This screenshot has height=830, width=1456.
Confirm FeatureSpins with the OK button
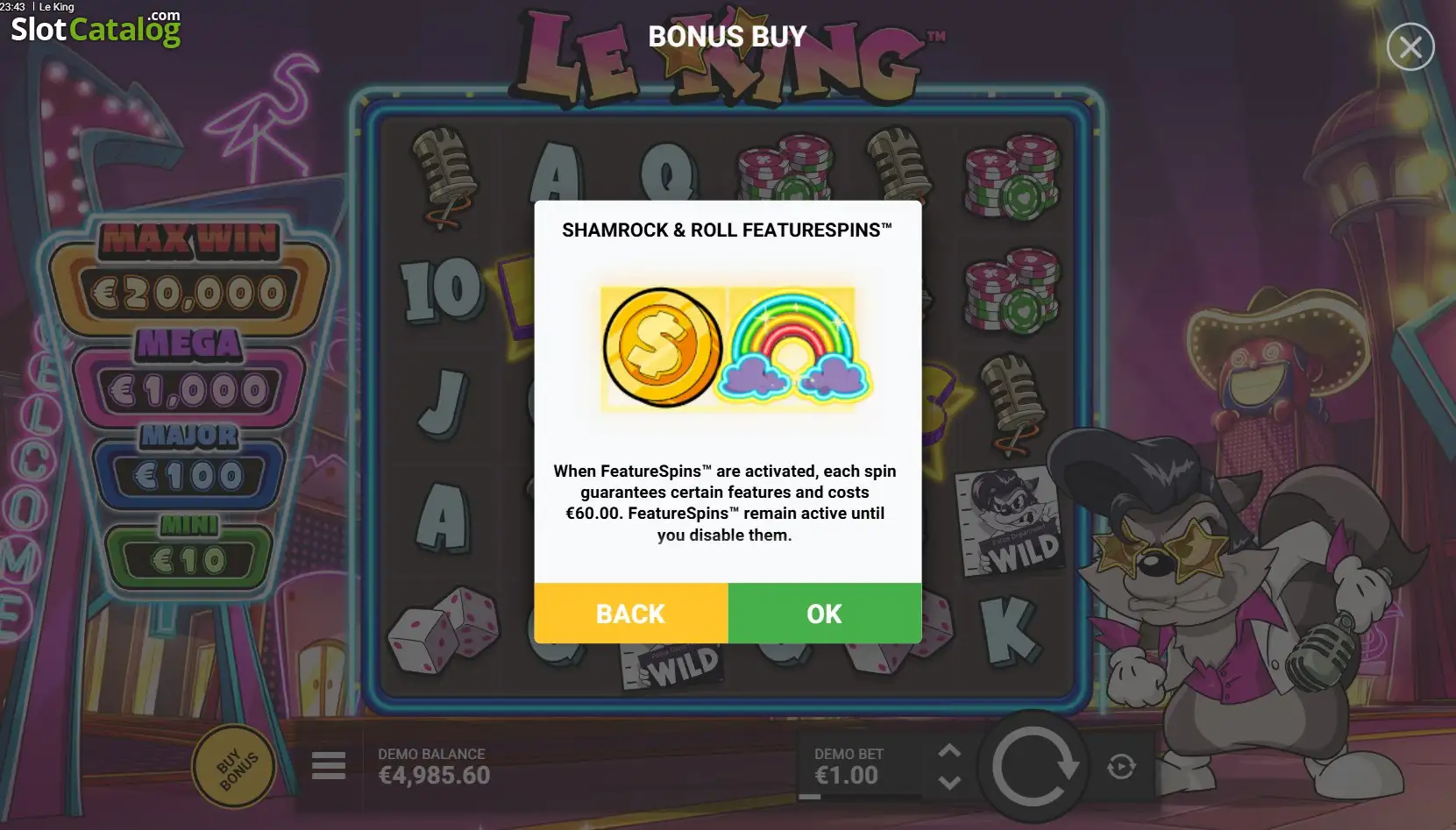pos(824,614)
